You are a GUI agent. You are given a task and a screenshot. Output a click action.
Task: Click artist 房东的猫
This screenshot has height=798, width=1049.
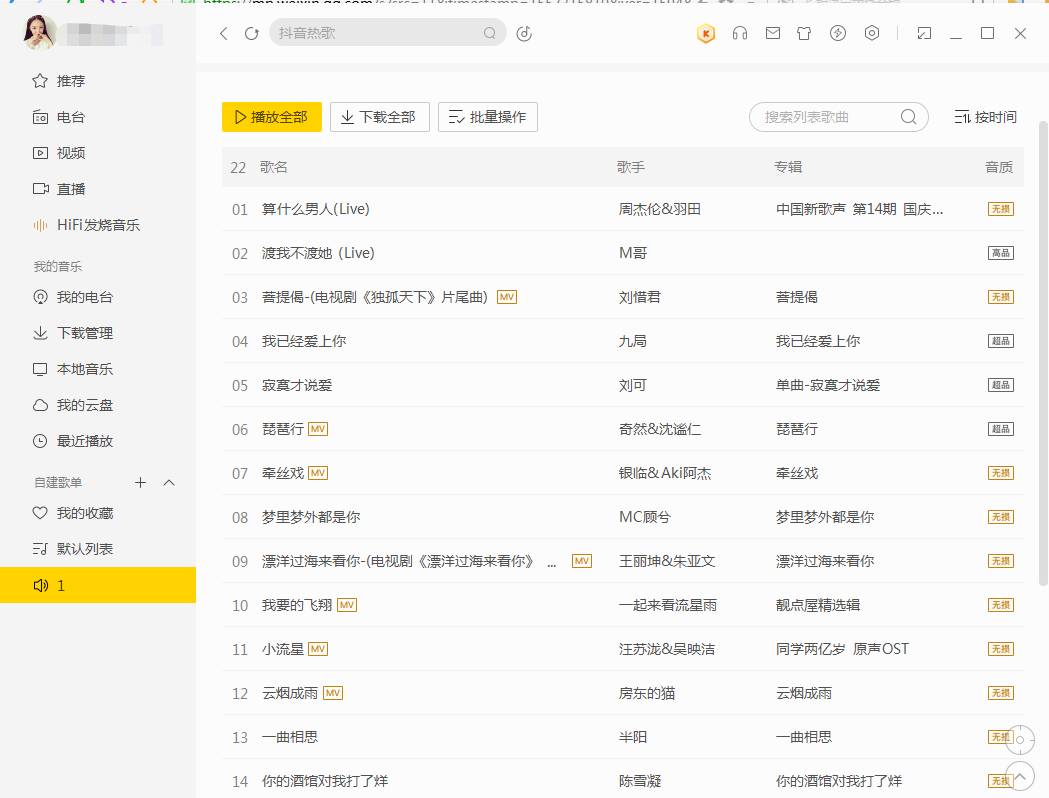click(646, 693)
